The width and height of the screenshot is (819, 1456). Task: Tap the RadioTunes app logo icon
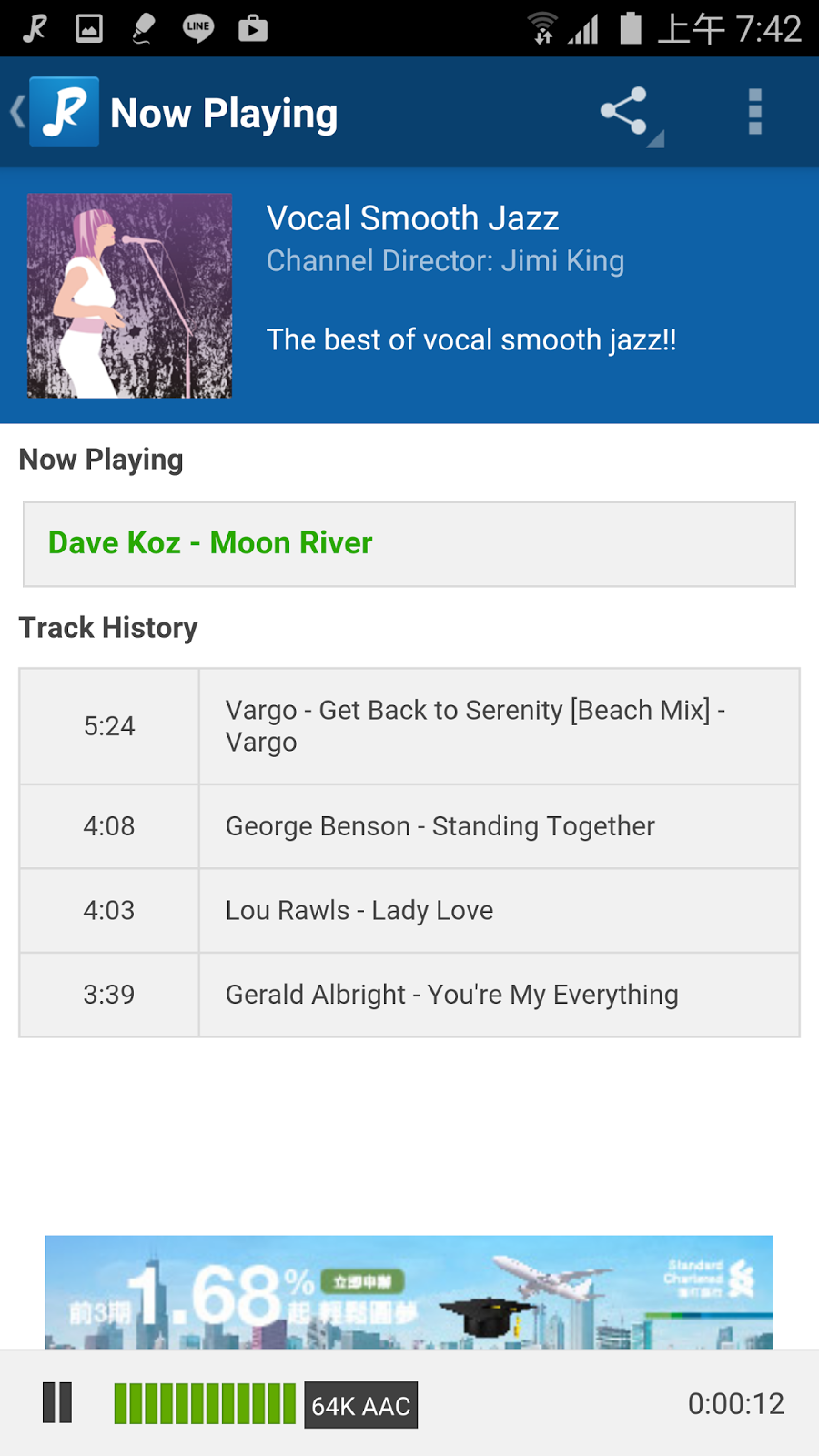[64, 113]
